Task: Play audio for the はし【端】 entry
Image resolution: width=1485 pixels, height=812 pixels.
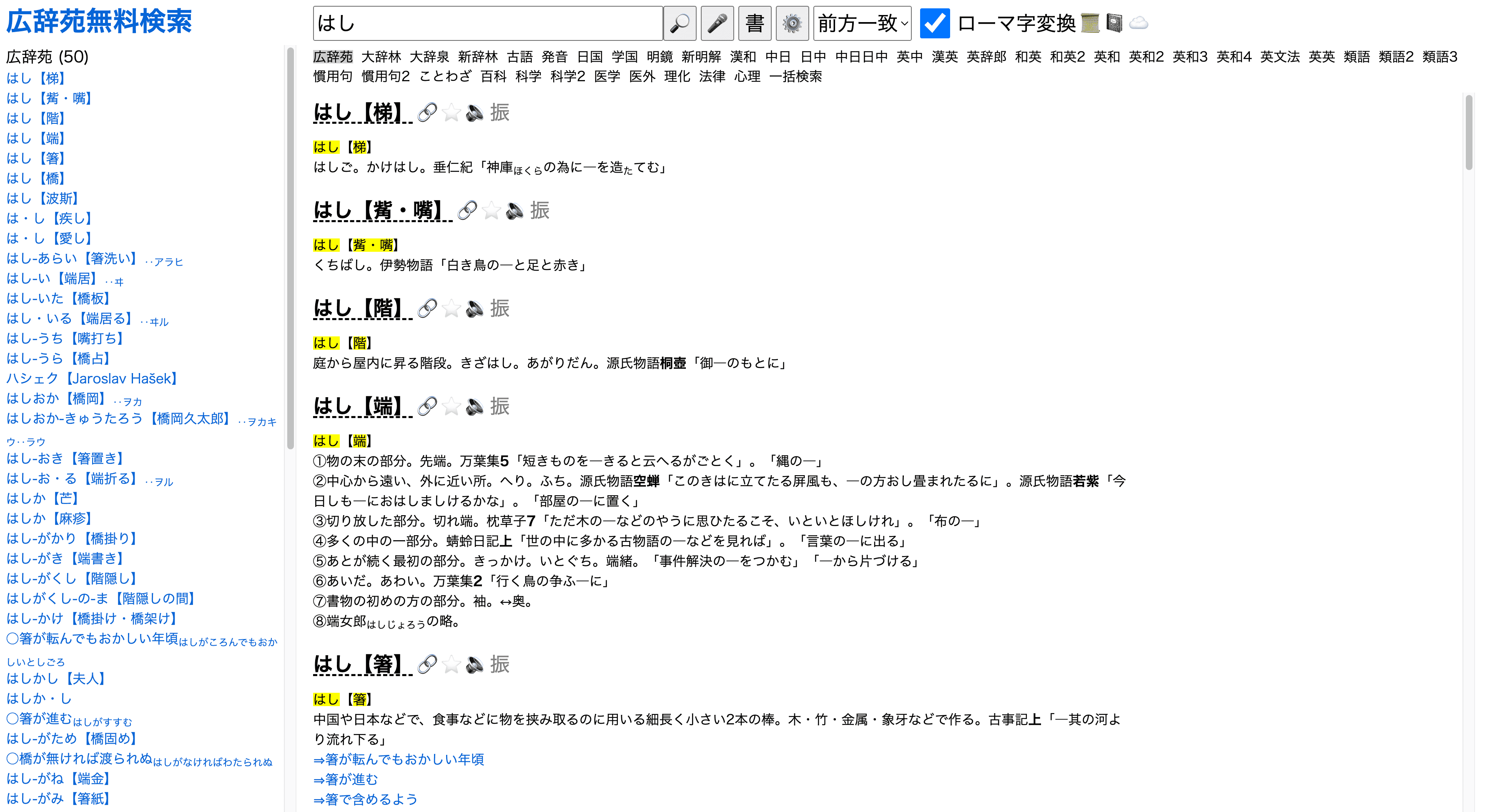Action: (474, 406)
